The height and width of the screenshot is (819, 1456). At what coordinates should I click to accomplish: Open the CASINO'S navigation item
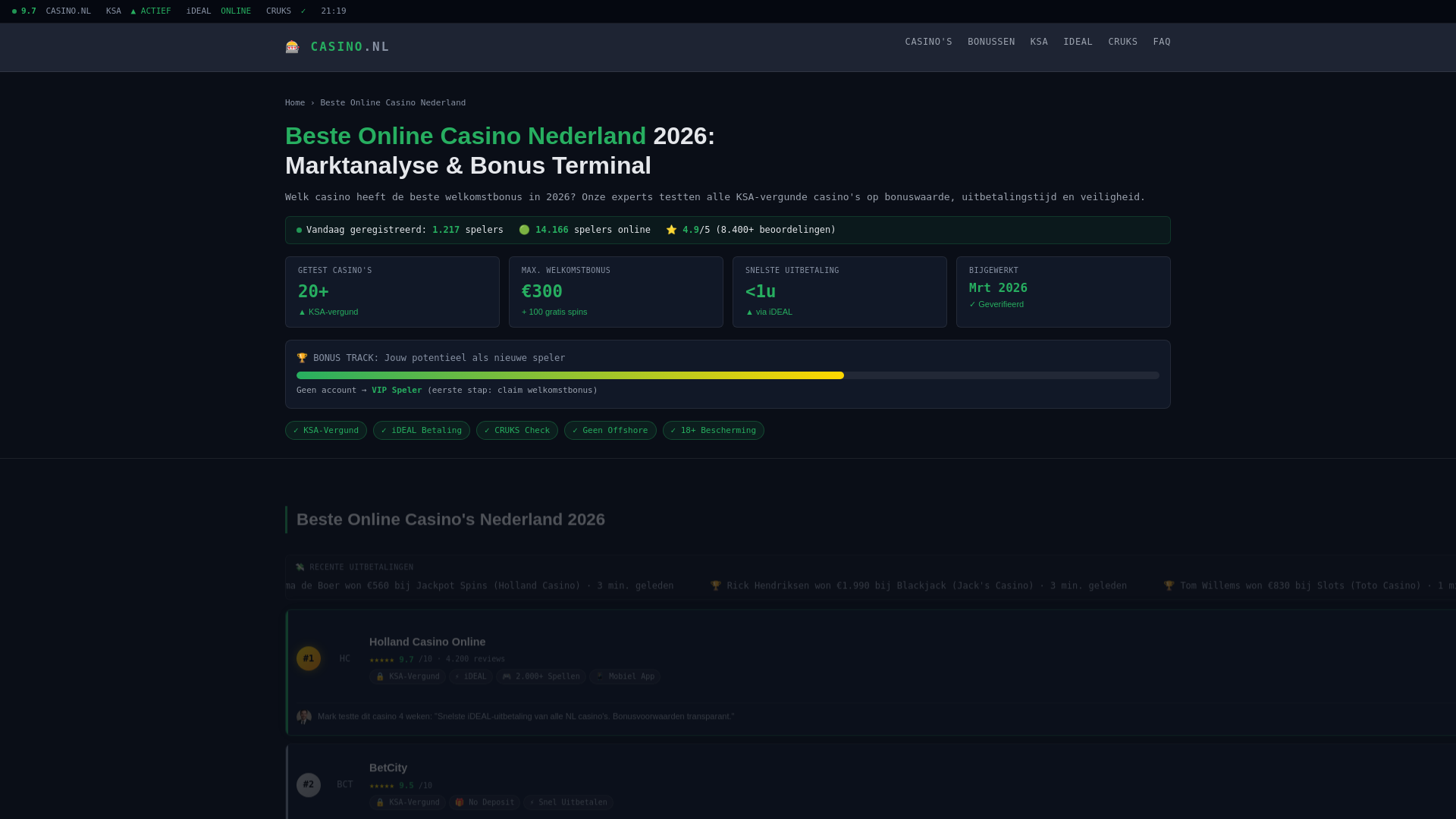[x=928, y=42]
